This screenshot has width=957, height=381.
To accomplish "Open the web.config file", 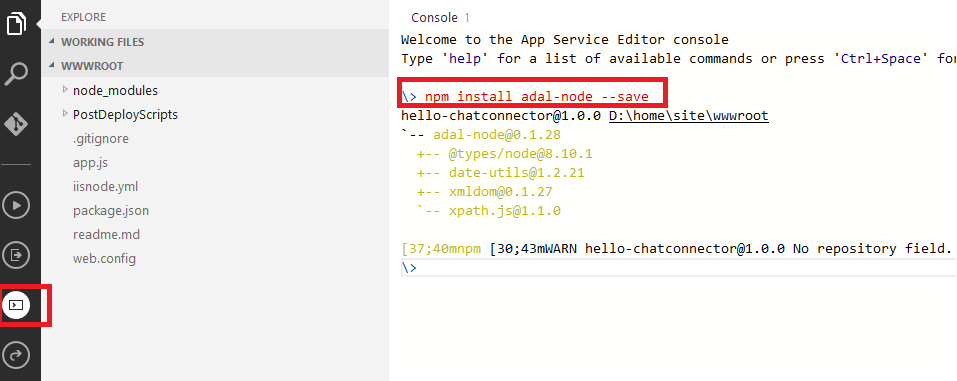I will 104,258.
